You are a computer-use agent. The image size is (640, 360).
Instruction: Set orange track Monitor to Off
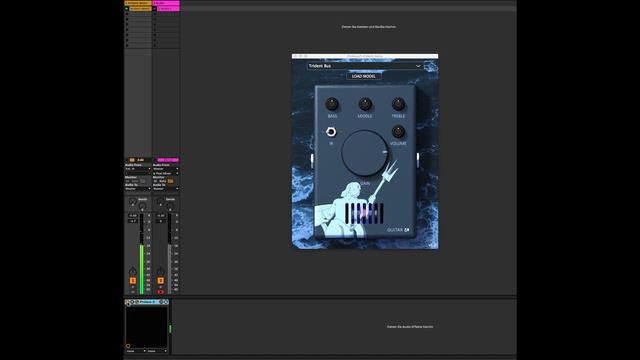pyautogui.click(x=142, y=181)
